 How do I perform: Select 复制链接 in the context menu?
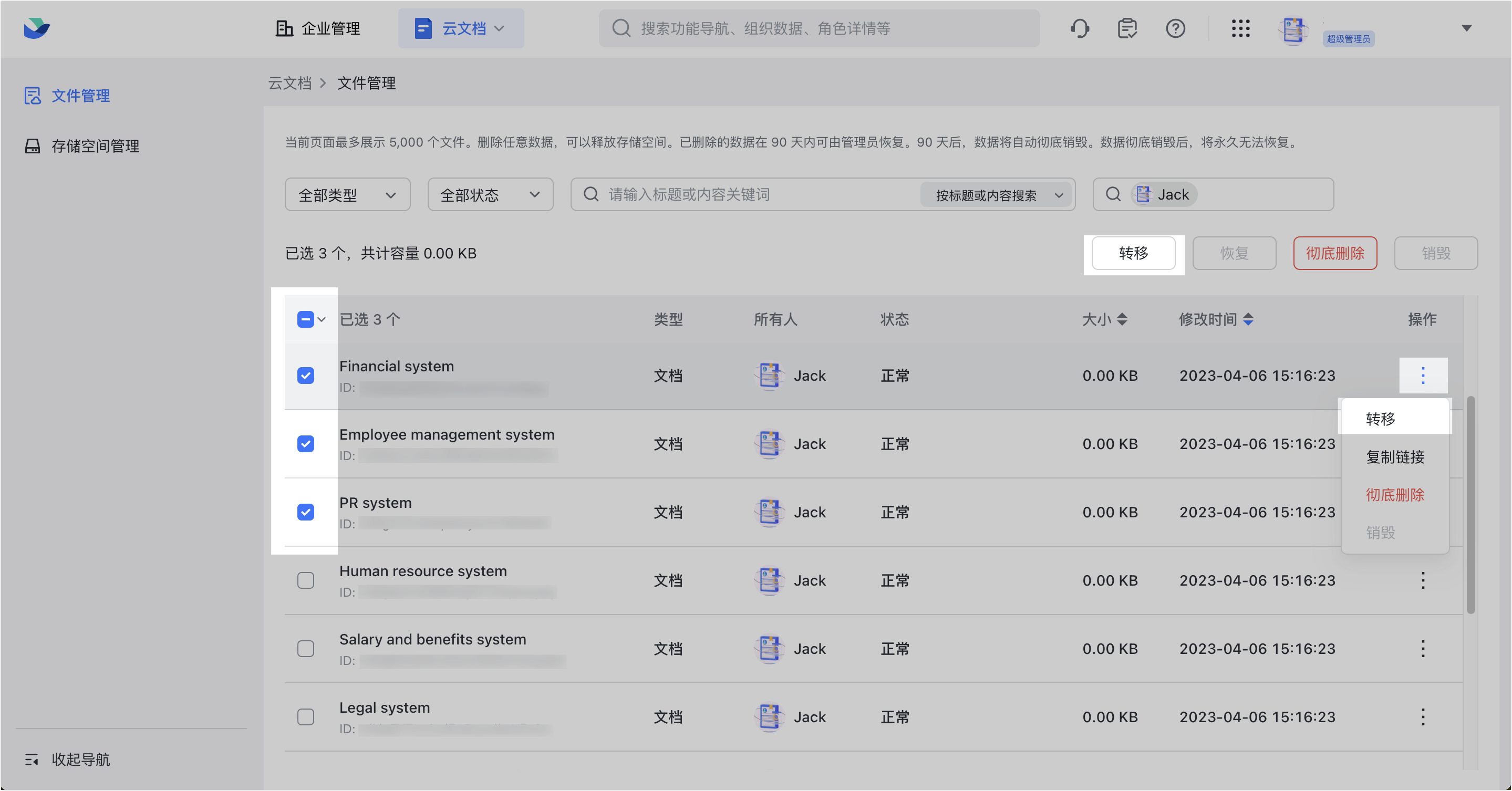(x=1395, y=457)
